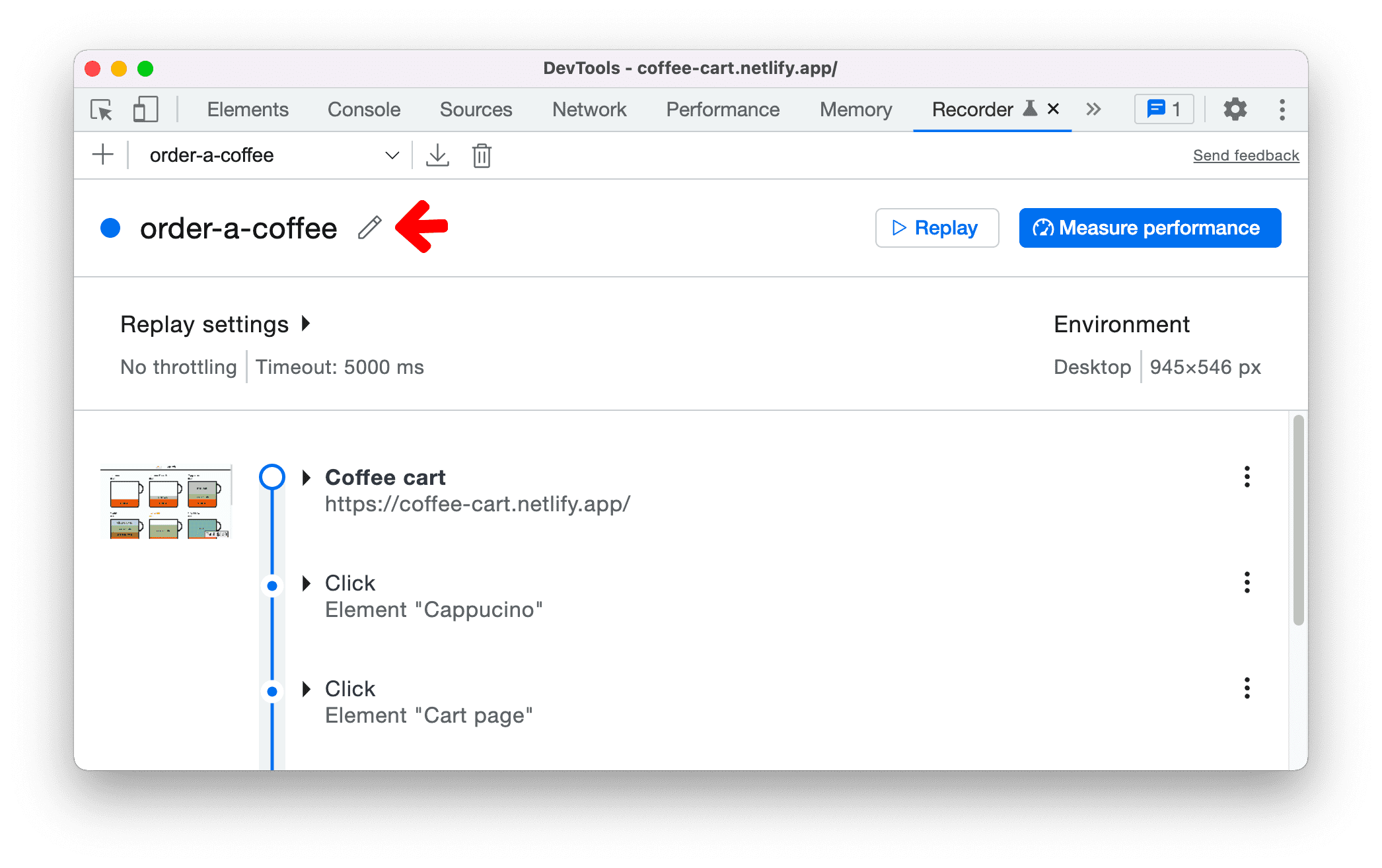The height and width of the screenshot is (868, 1382).
Task: Click the edit recording name pencil icon
Action: tap(369, 226)
